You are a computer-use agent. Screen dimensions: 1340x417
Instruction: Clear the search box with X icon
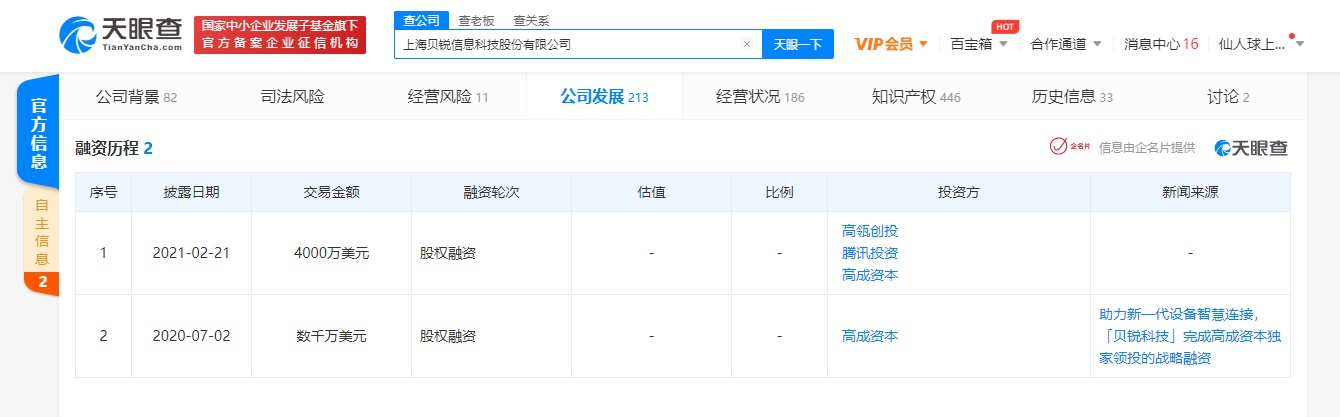click(x=746, y=44)
